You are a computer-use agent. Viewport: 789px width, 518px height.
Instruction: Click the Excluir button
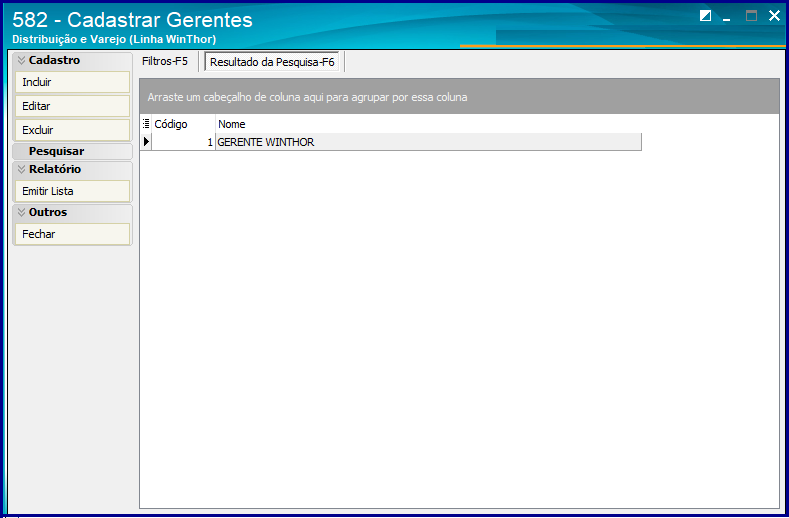(x=72, y=130)
